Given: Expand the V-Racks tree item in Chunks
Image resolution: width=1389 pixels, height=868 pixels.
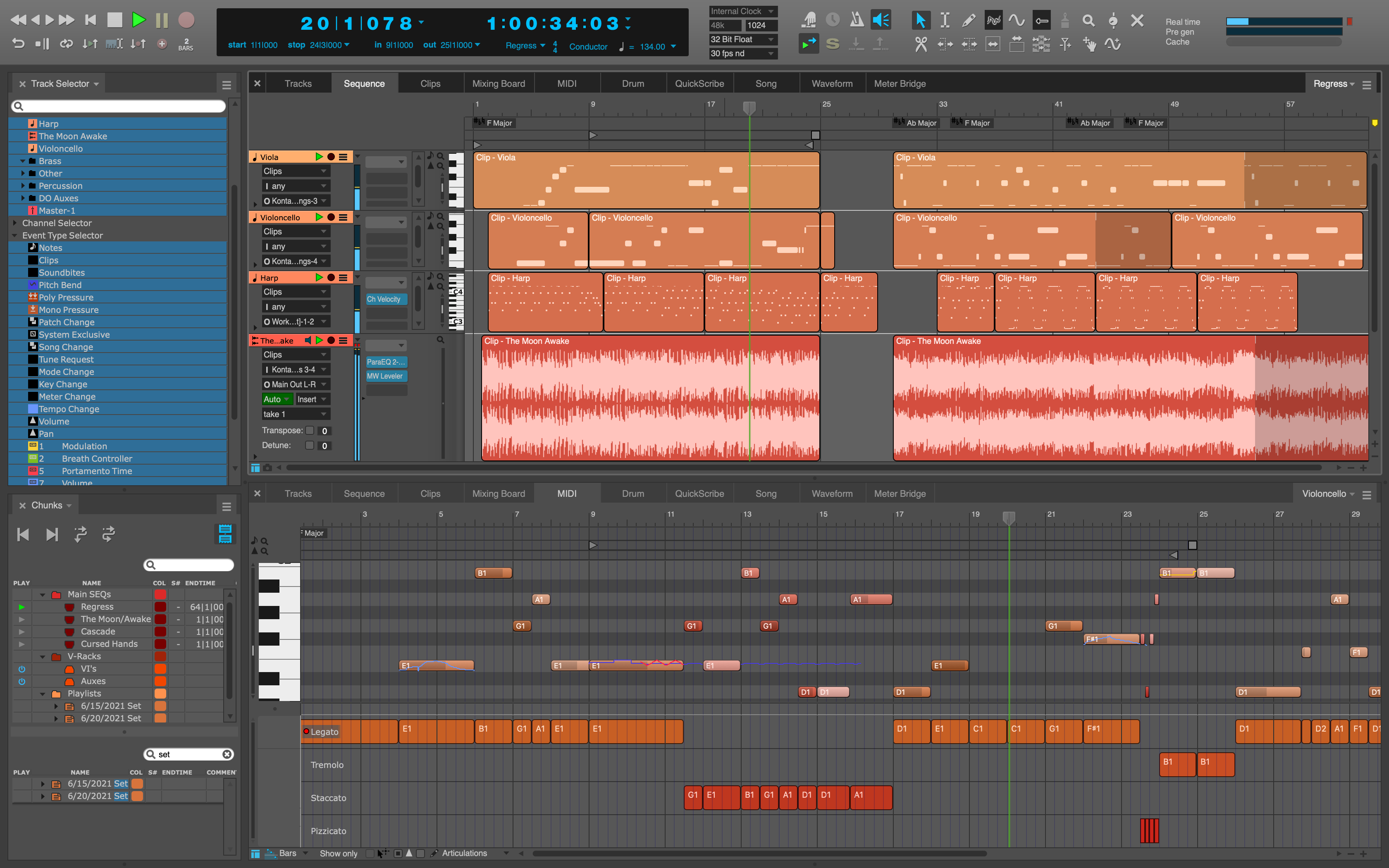Looking at the screenshot, I should [43, 655].
